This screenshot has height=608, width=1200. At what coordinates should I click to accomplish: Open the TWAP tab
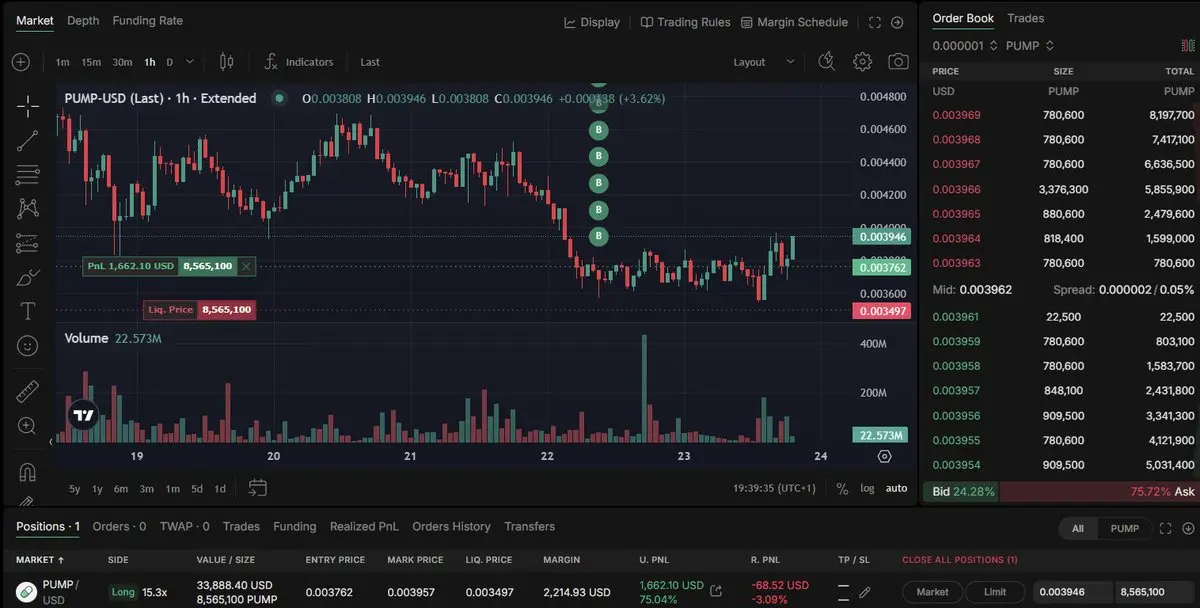click(185, 526)
